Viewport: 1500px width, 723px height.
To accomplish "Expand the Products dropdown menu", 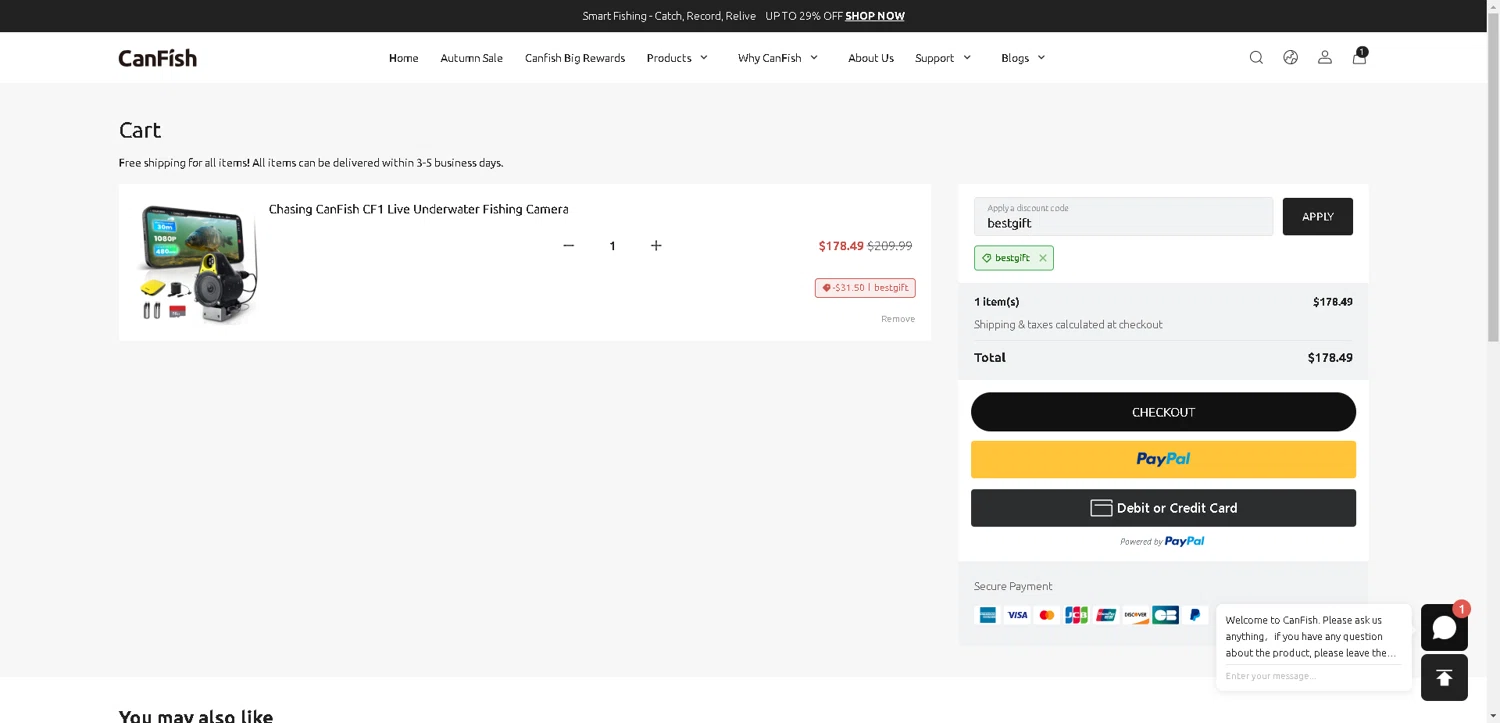I will click(x=677, y=58).
